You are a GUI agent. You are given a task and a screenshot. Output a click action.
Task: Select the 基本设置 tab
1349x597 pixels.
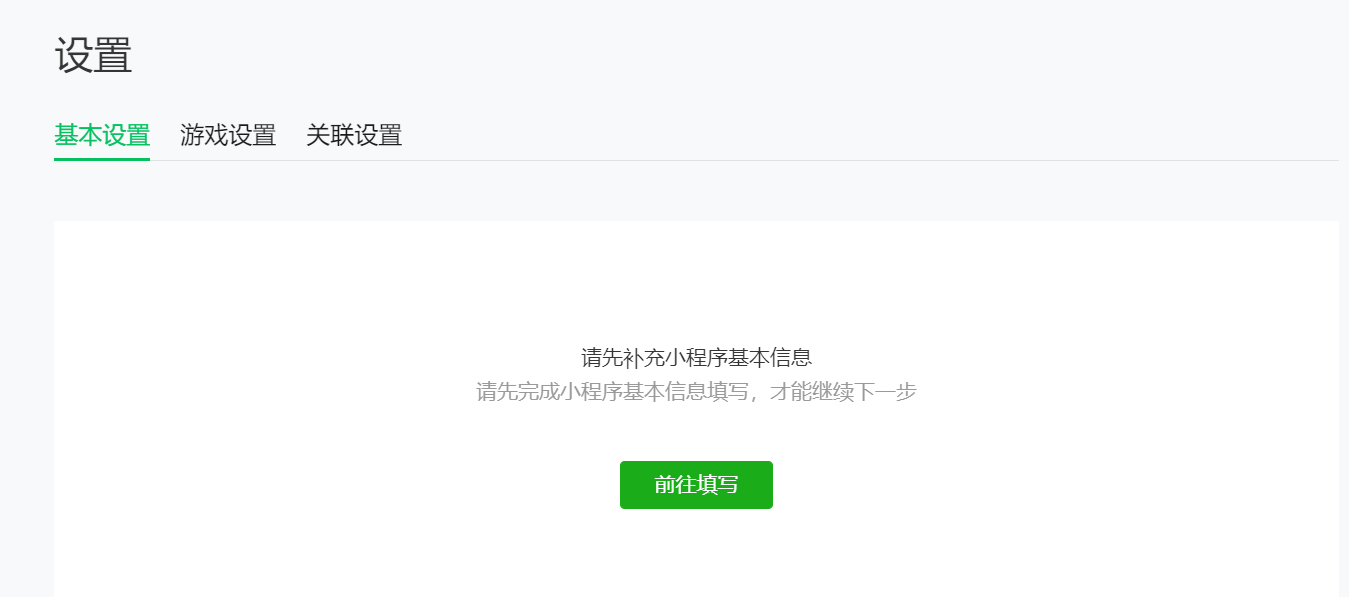point(102,135)
